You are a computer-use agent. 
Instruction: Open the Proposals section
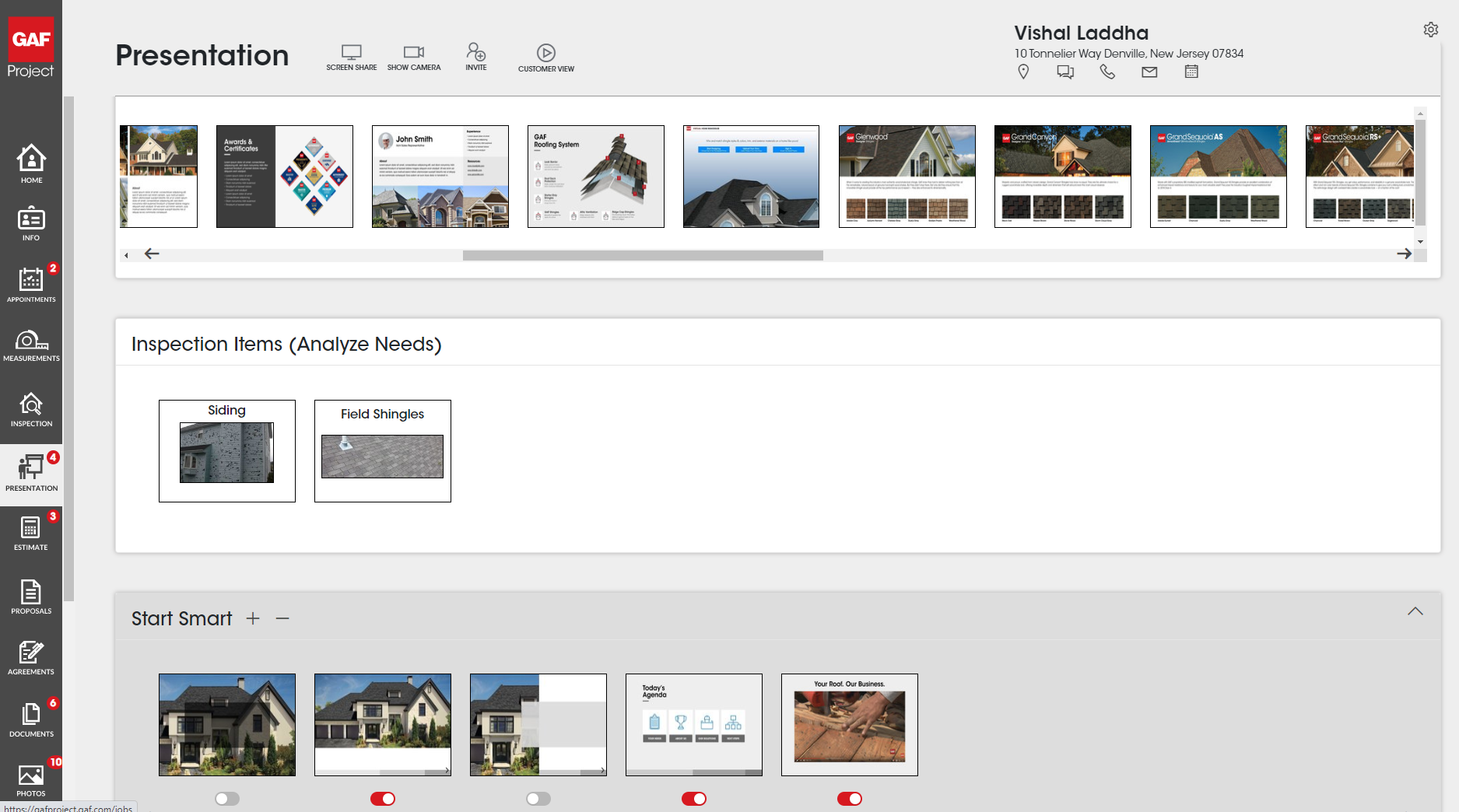coord(31,597)
